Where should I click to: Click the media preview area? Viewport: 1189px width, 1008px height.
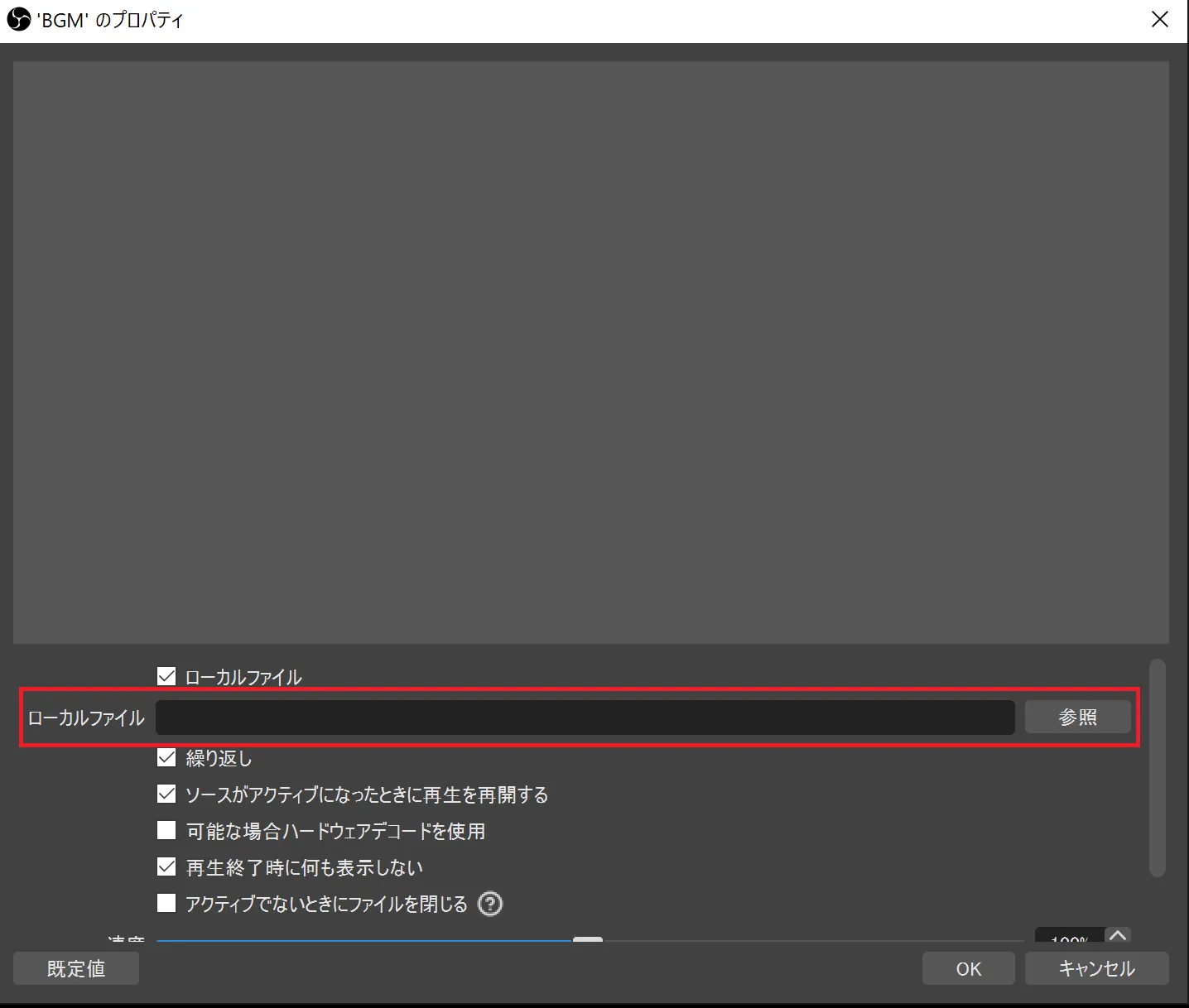tap(590, 352)
